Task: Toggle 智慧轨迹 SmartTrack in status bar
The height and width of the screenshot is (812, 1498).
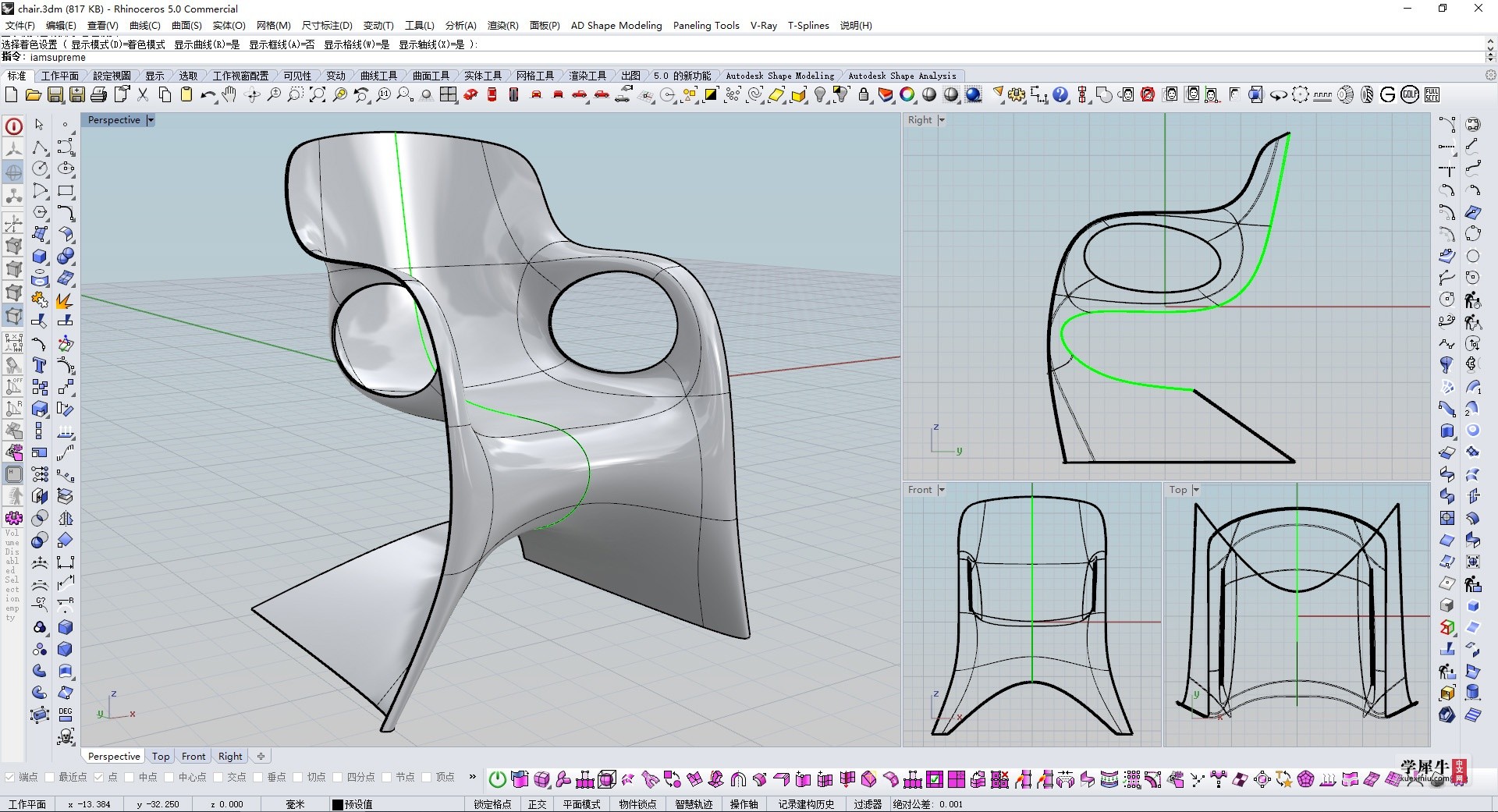Action: pos(694,804)
